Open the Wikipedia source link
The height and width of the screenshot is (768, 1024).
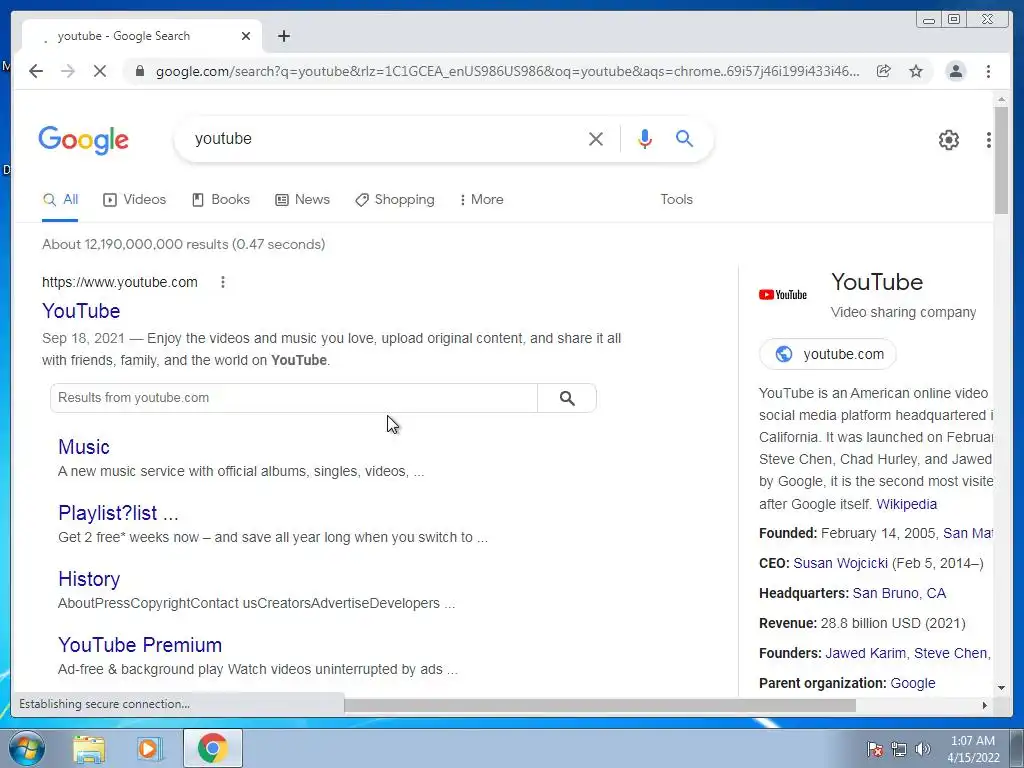(906, 504)
